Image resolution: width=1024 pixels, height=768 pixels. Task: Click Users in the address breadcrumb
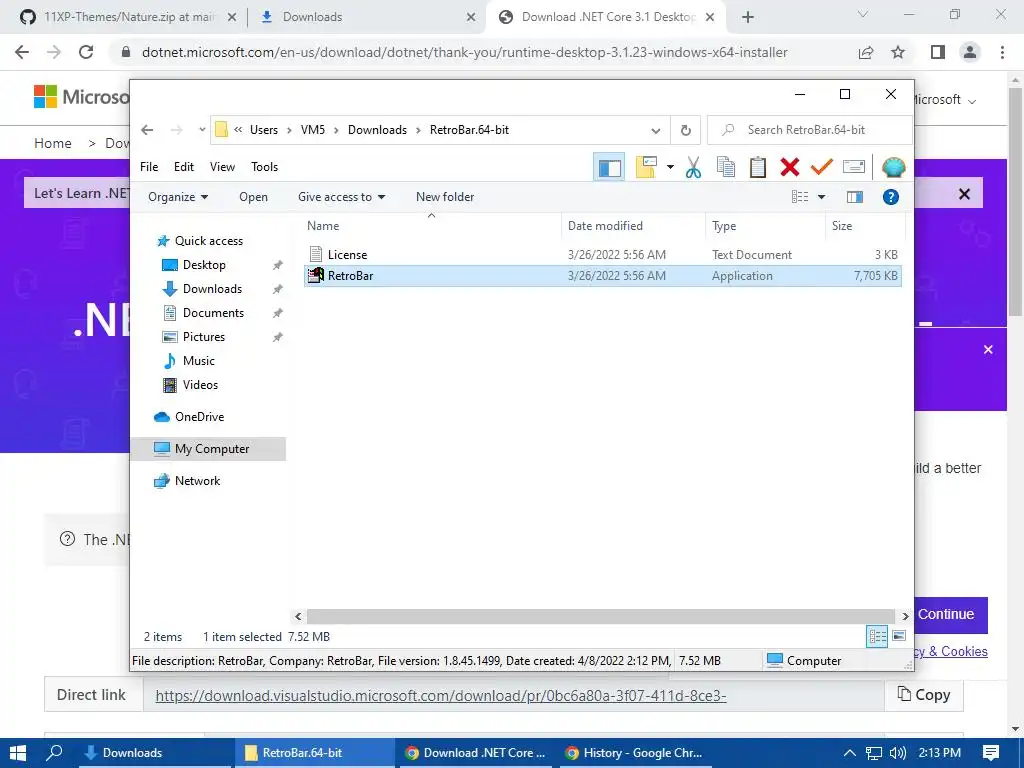(x=264, y=130)
